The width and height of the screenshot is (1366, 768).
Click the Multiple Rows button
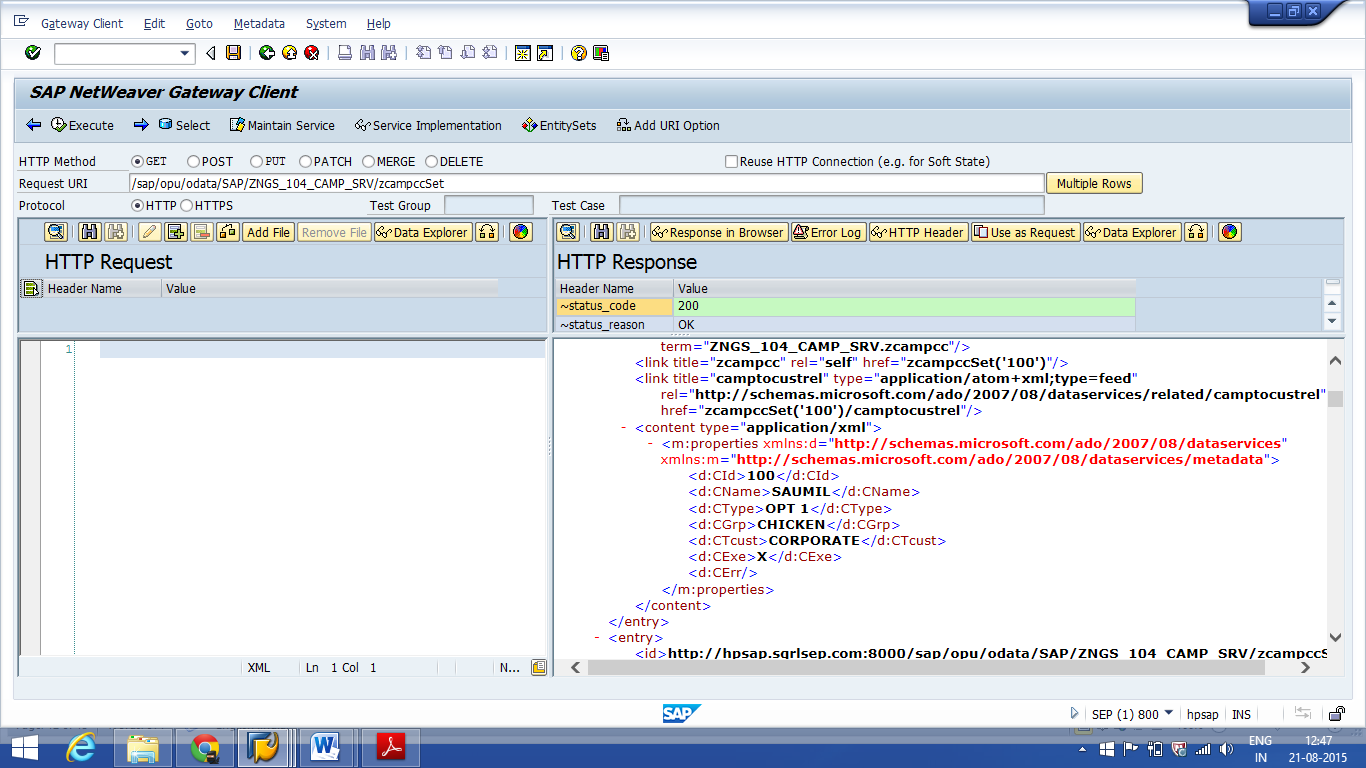pyautogui.click(x=1094, y=183)
